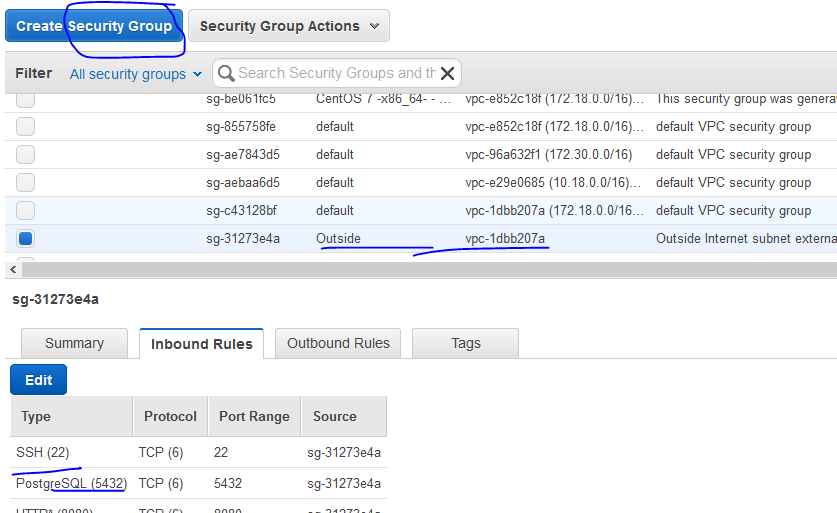837x513 pixels.
Task: Click the Create Security Group button
Action: 94,26
